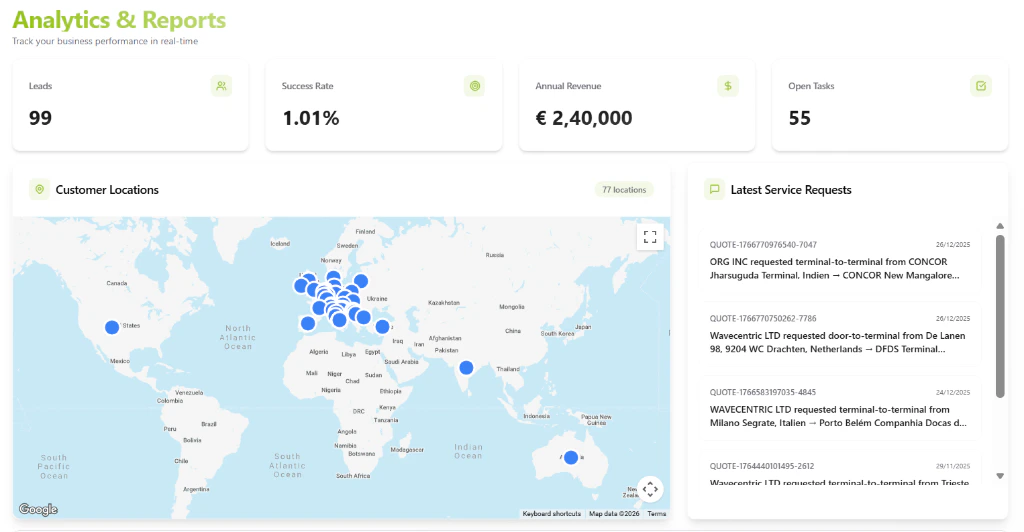1024x532 pixels.
Task: Select the map marker in Australia
Action: point(571,458)
